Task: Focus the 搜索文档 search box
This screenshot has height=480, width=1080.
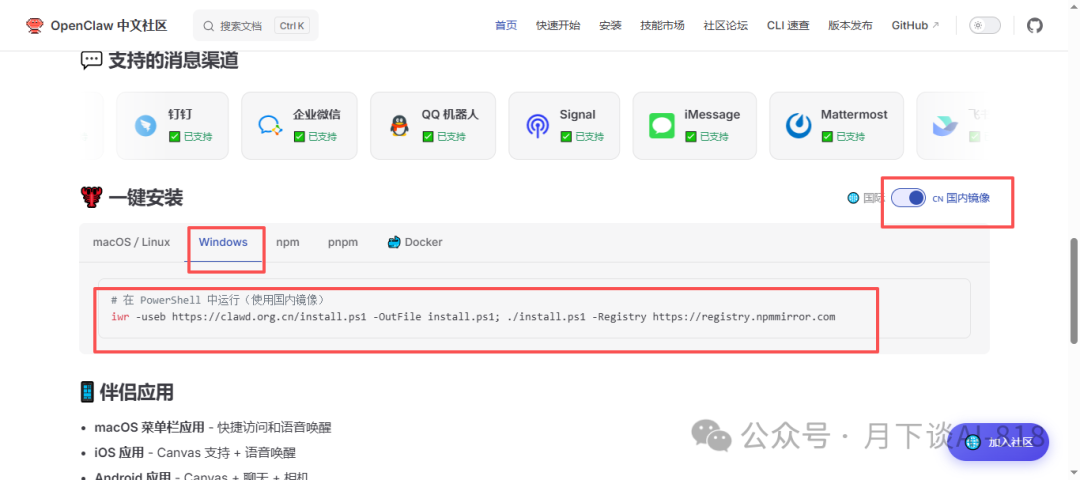Action: [x=256, y=25]
